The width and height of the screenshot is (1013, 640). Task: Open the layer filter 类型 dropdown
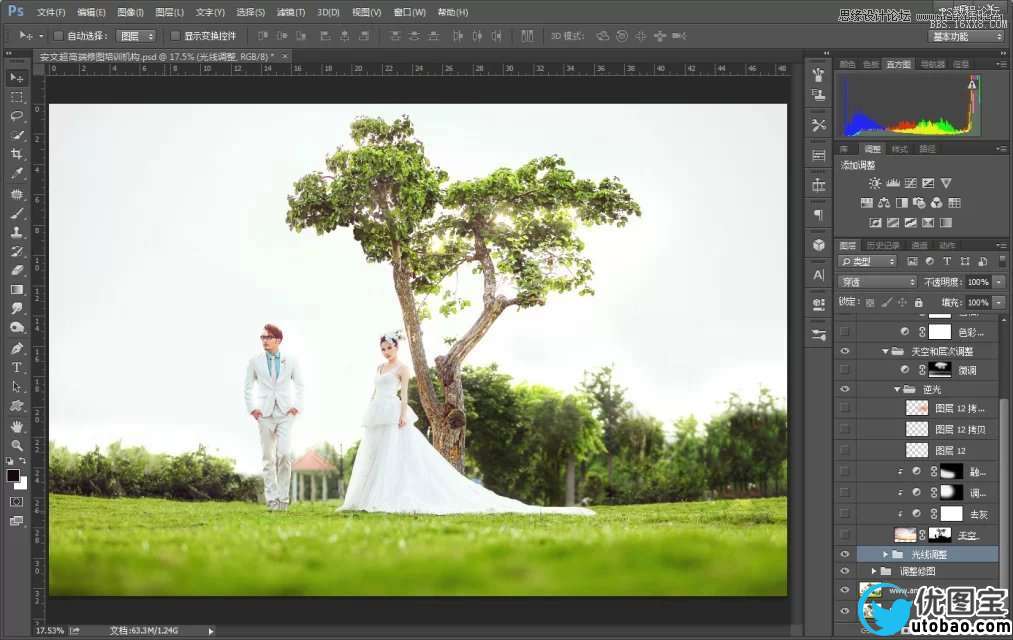pyautogui.click(x=868, y=262)
